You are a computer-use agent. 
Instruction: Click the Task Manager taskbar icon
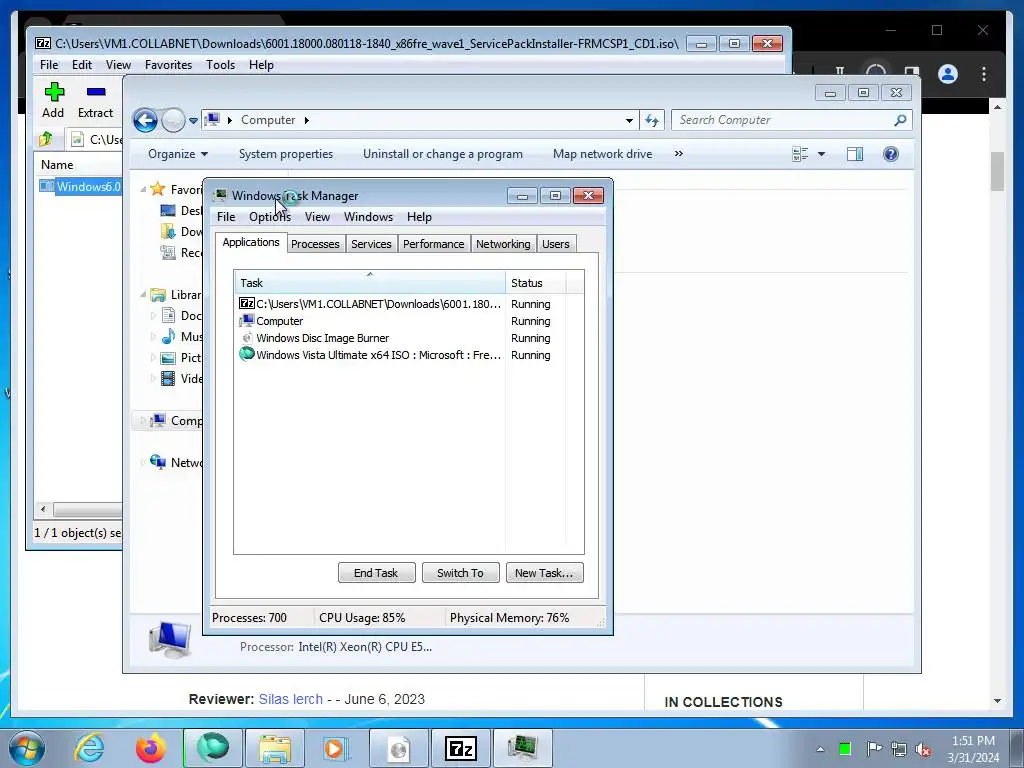point(523,748)
